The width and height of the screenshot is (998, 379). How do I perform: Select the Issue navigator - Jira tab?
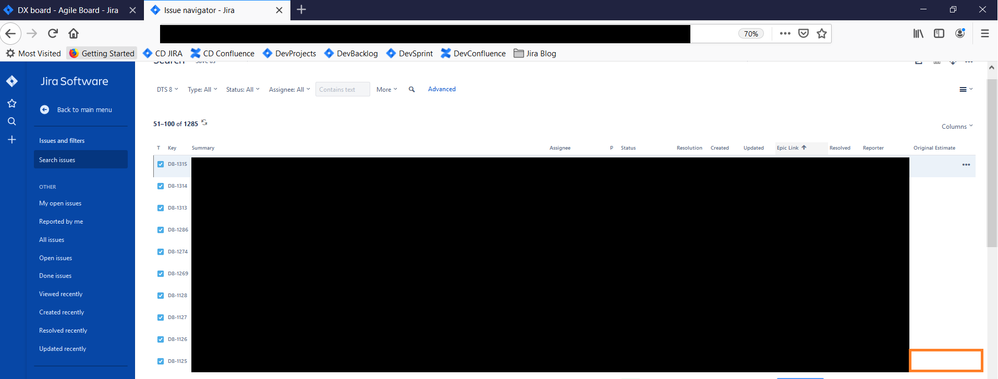tap(217, 10)
